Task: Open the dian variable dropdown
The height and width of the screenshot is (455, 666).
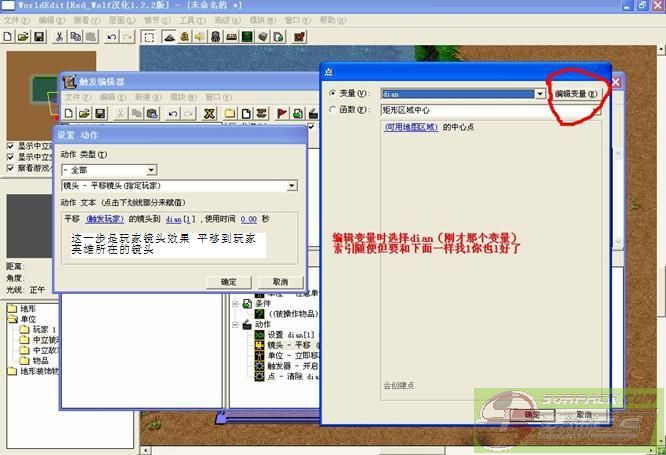Action: point(540,93)
